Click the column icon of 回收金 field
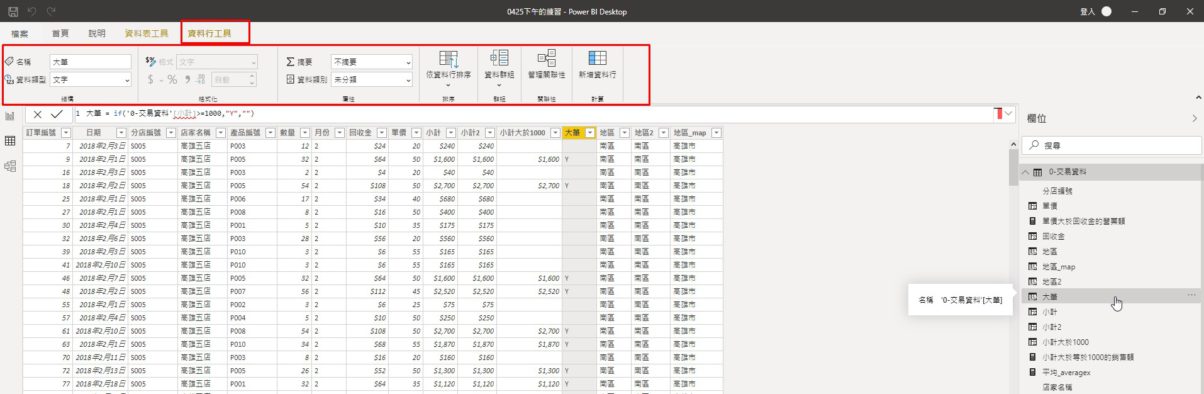1204x394 pixels. pyautogui.click(x=1033, y=236)
